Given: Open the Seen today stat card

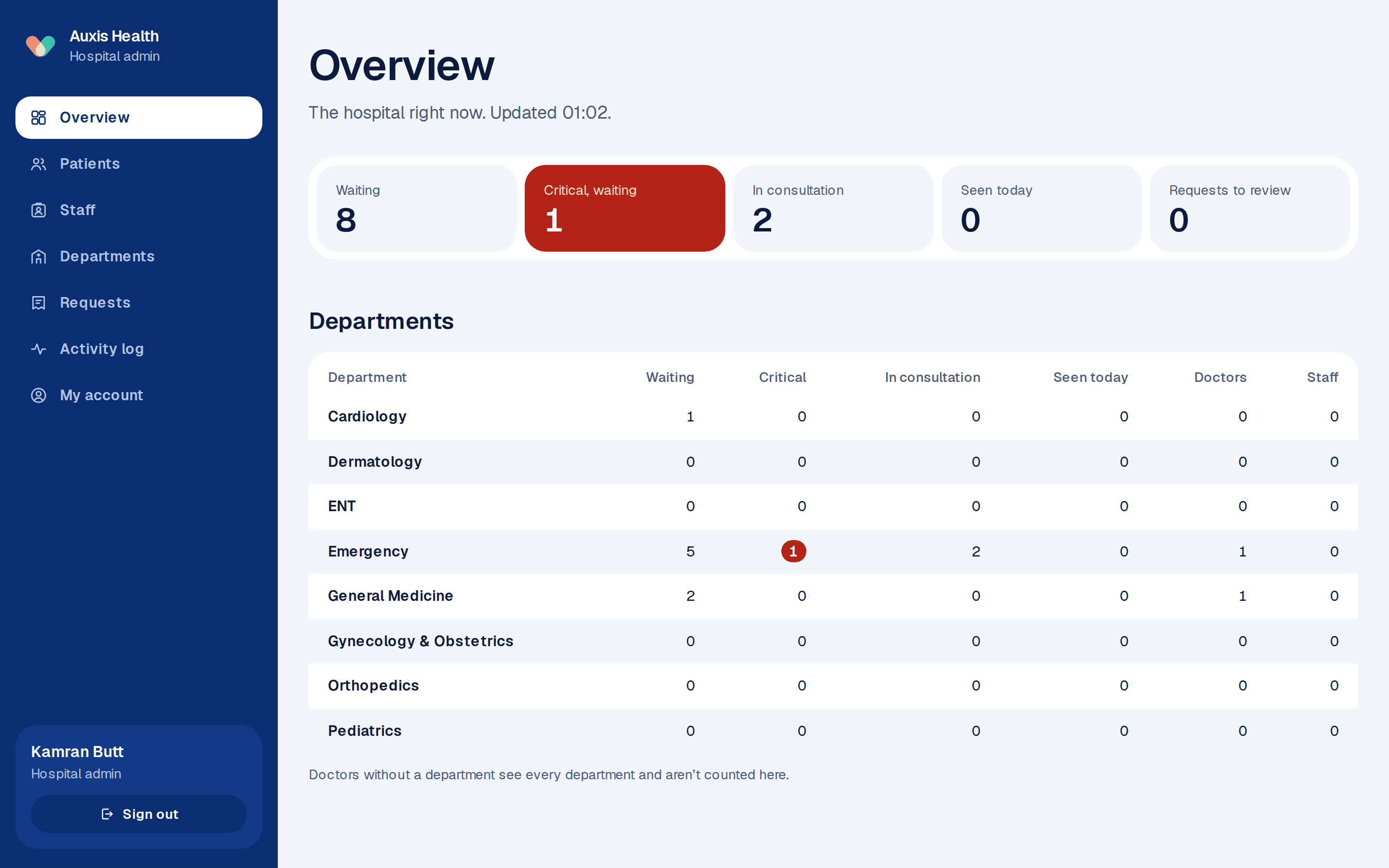Looking at the screenshot, I should coord(1042,208).
